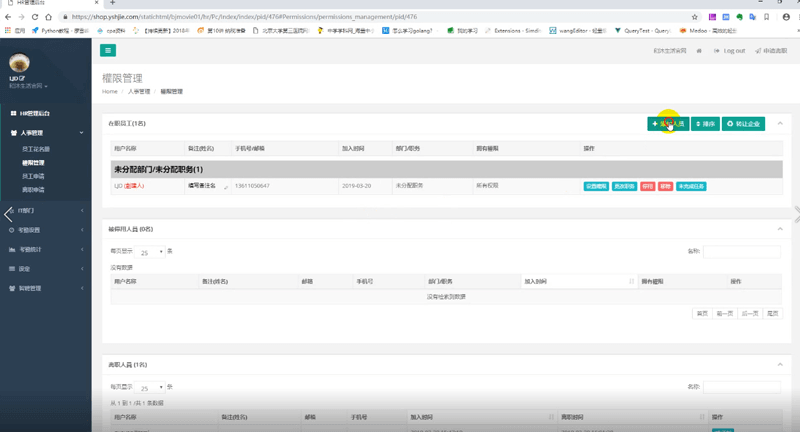Open the per-page dropdown in the bottom panel
The height and width of the screenshot is (432, 800).
151,388
